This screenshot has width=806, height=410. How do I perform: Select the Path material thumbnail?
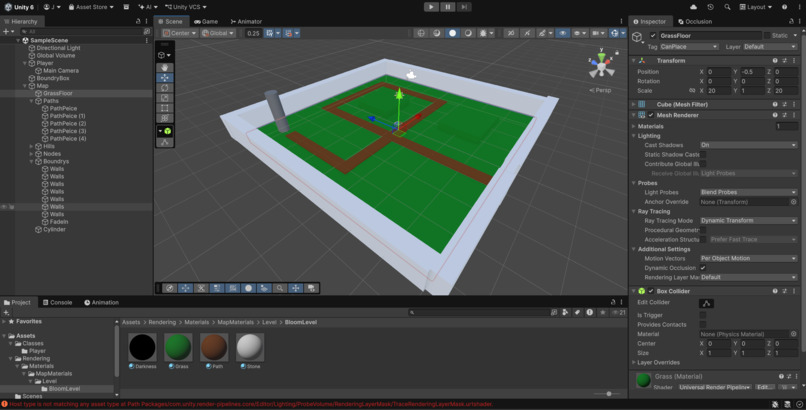point(214,347)
